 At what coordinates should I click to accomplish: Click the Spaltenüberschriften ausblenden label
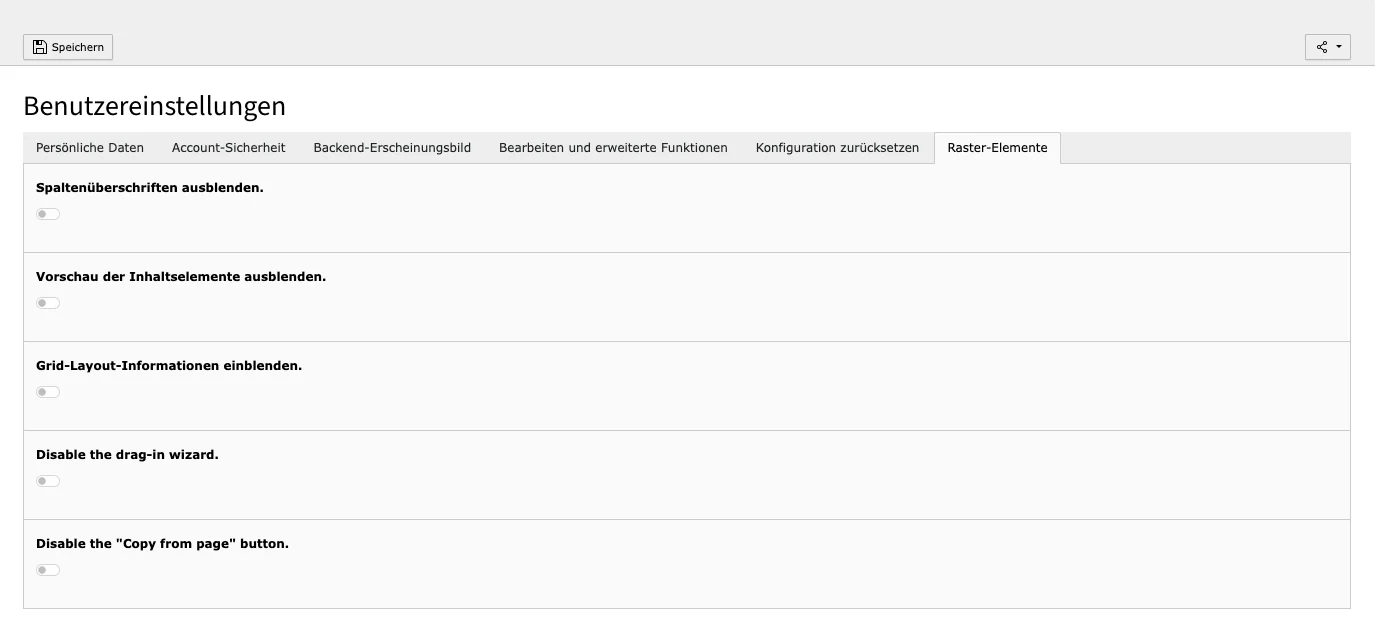tap(149, 187)
